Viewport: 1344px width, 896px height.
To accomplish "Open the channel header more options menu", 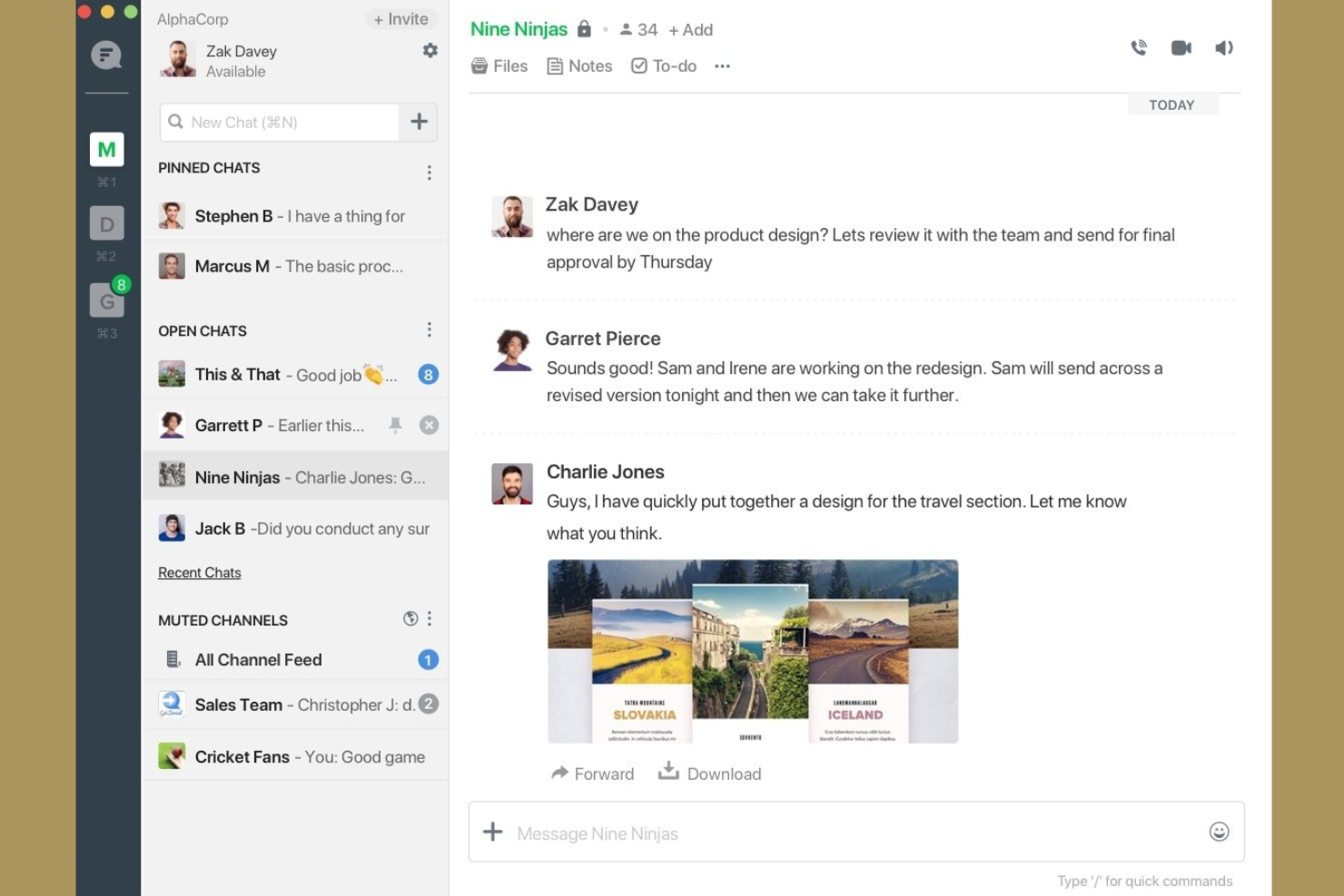I will [722, 65].
